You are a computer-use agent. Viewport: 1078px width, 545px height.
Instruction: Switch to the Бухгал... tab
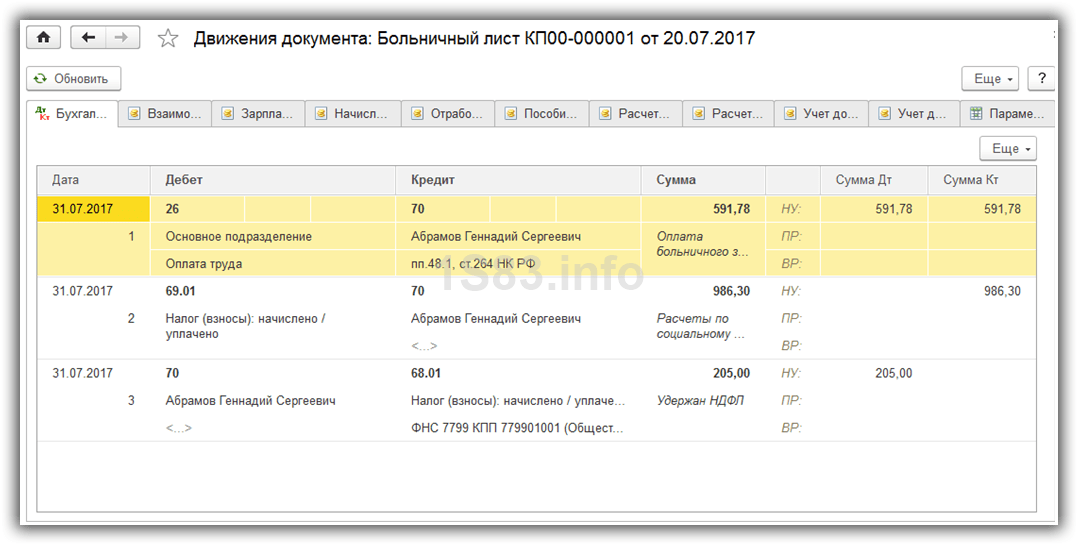click(72, 114)
